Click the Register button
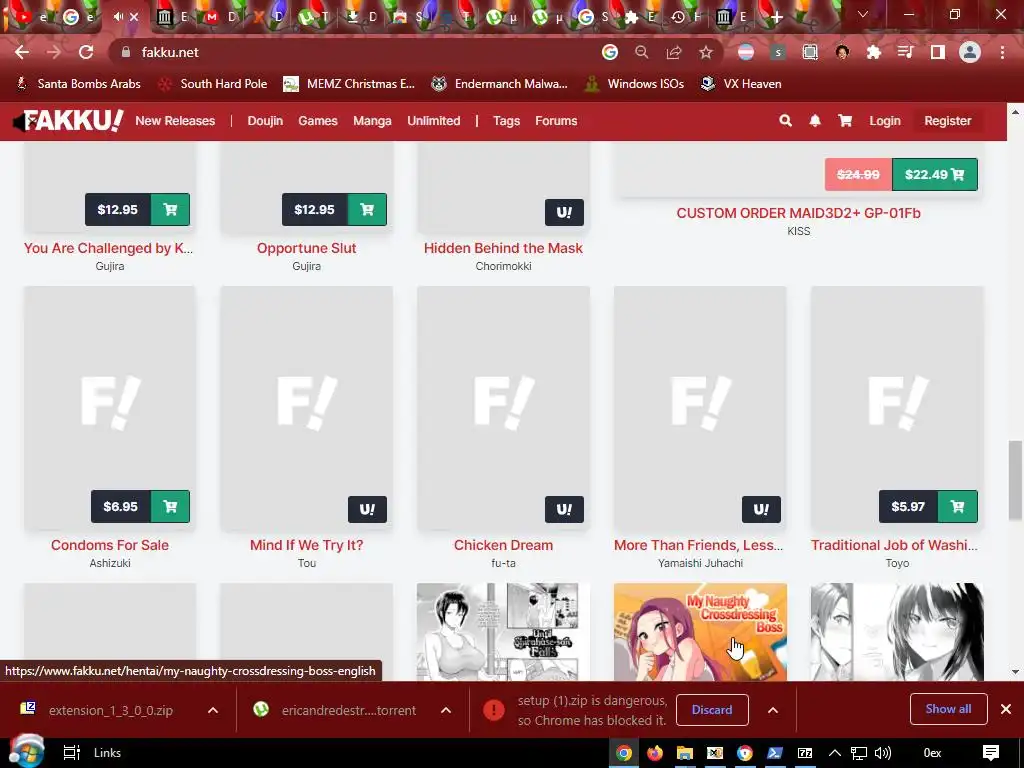This screenshot has width=1024, height=768. [948, 121]
